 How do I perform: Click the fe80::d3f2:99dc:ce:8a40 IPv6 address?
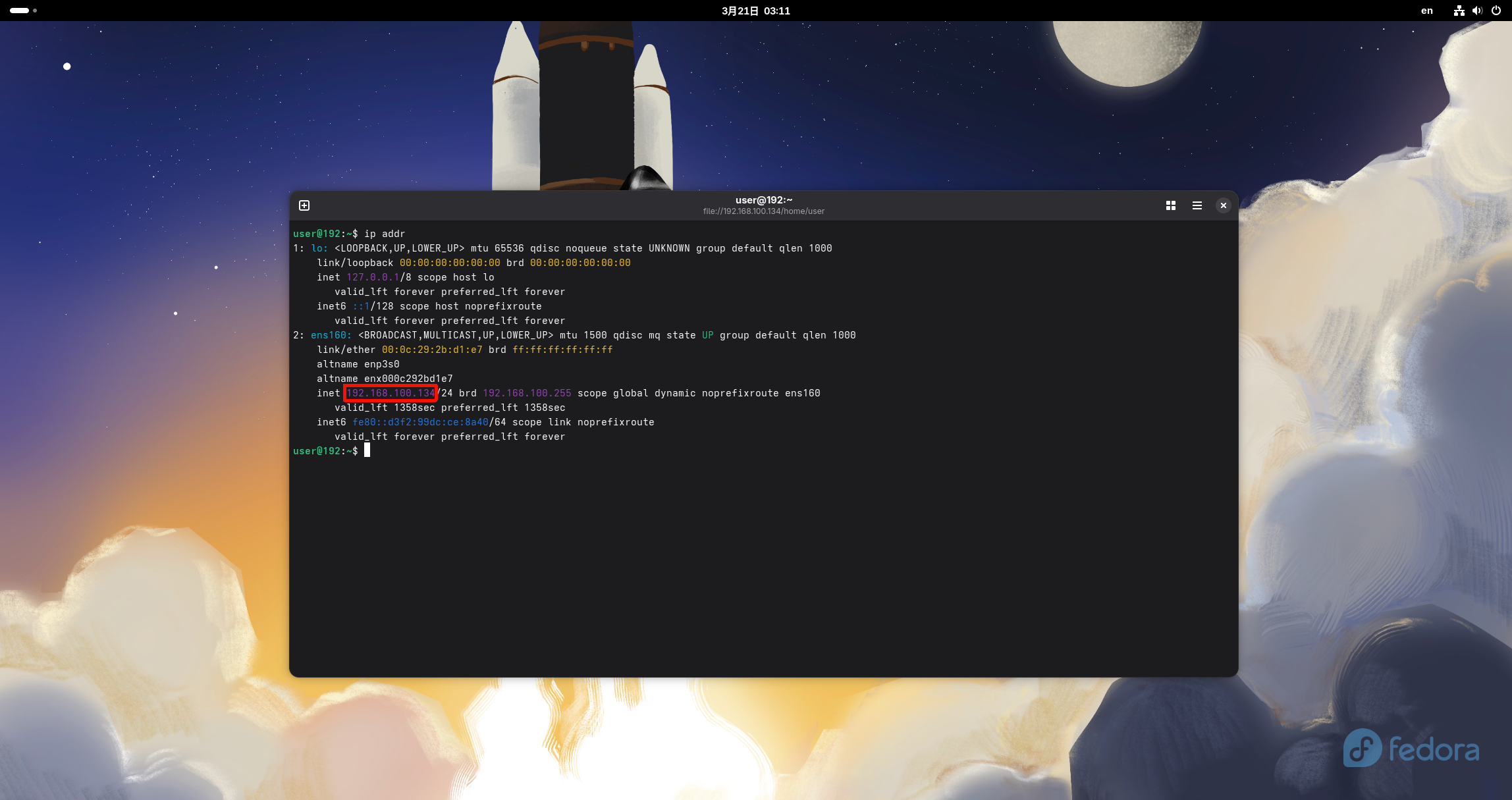tap(420, 422)
